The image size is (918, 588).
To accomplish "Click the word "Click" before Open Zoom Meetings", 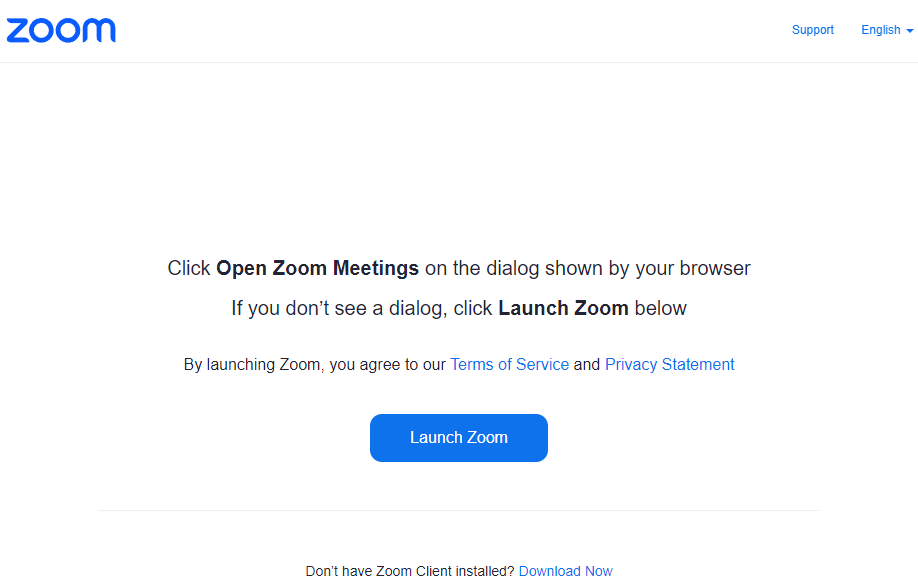I will (189, 268).
